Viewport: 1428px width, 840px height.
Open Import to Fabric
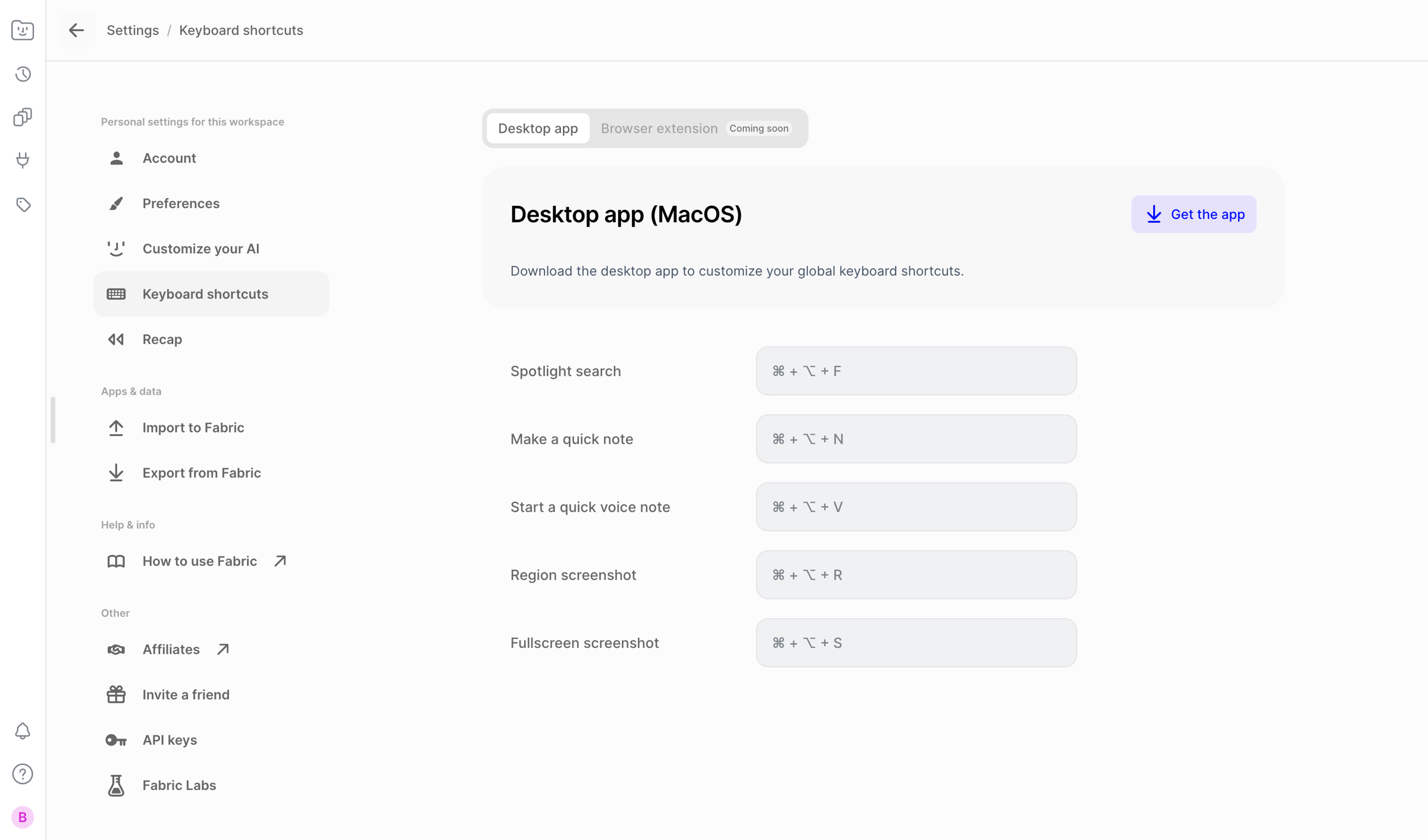click(x=211, y=428)
